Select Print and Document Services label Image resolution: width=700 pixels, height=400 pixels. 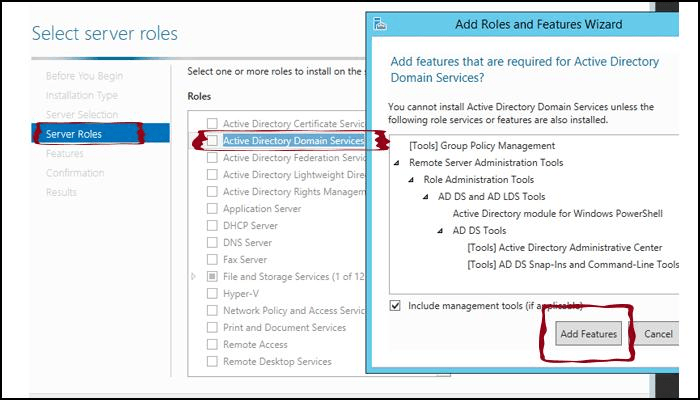tap(284, 327)
